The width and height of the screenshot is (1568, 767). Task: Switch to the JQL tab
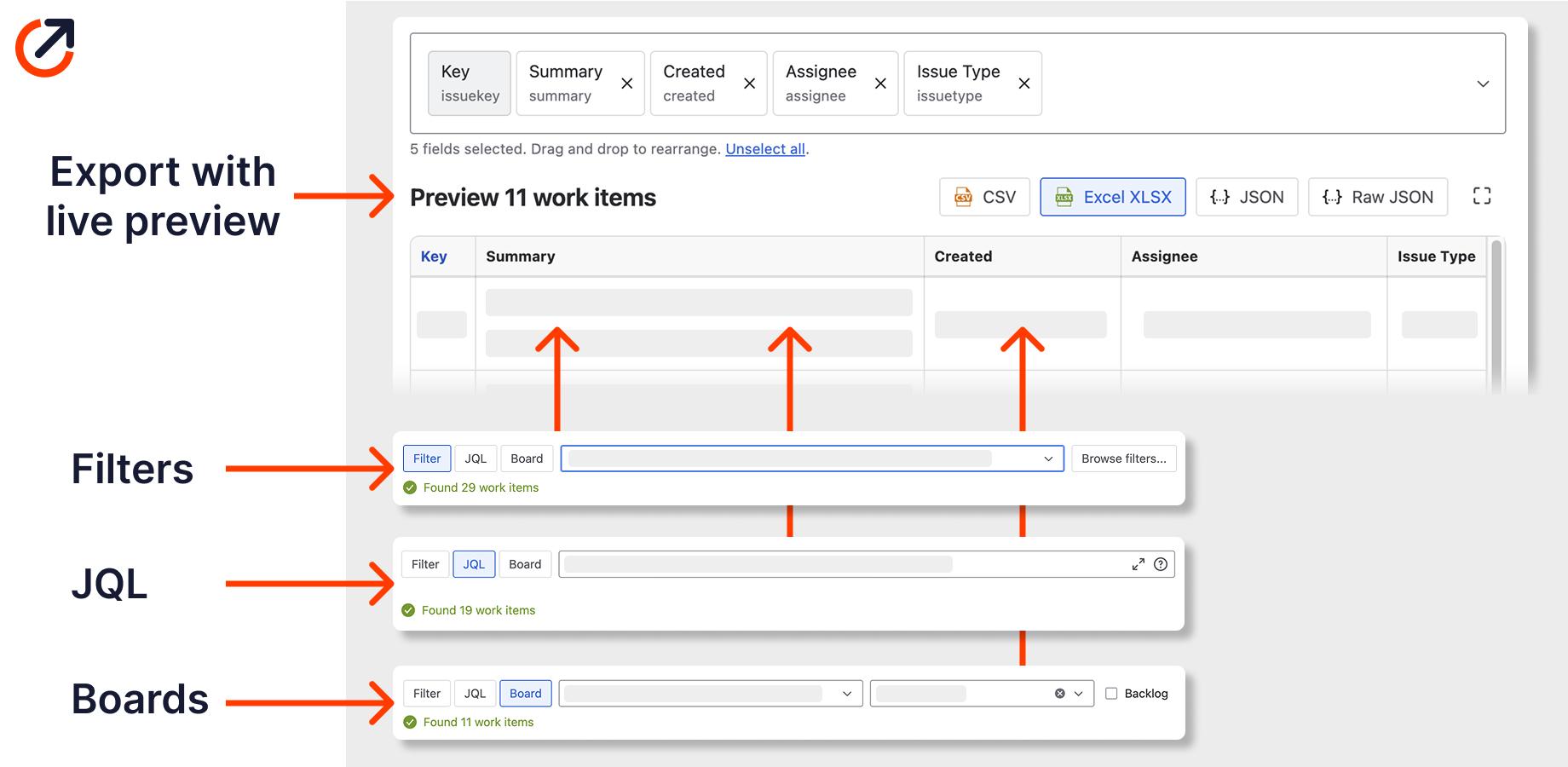coord(474,563)
